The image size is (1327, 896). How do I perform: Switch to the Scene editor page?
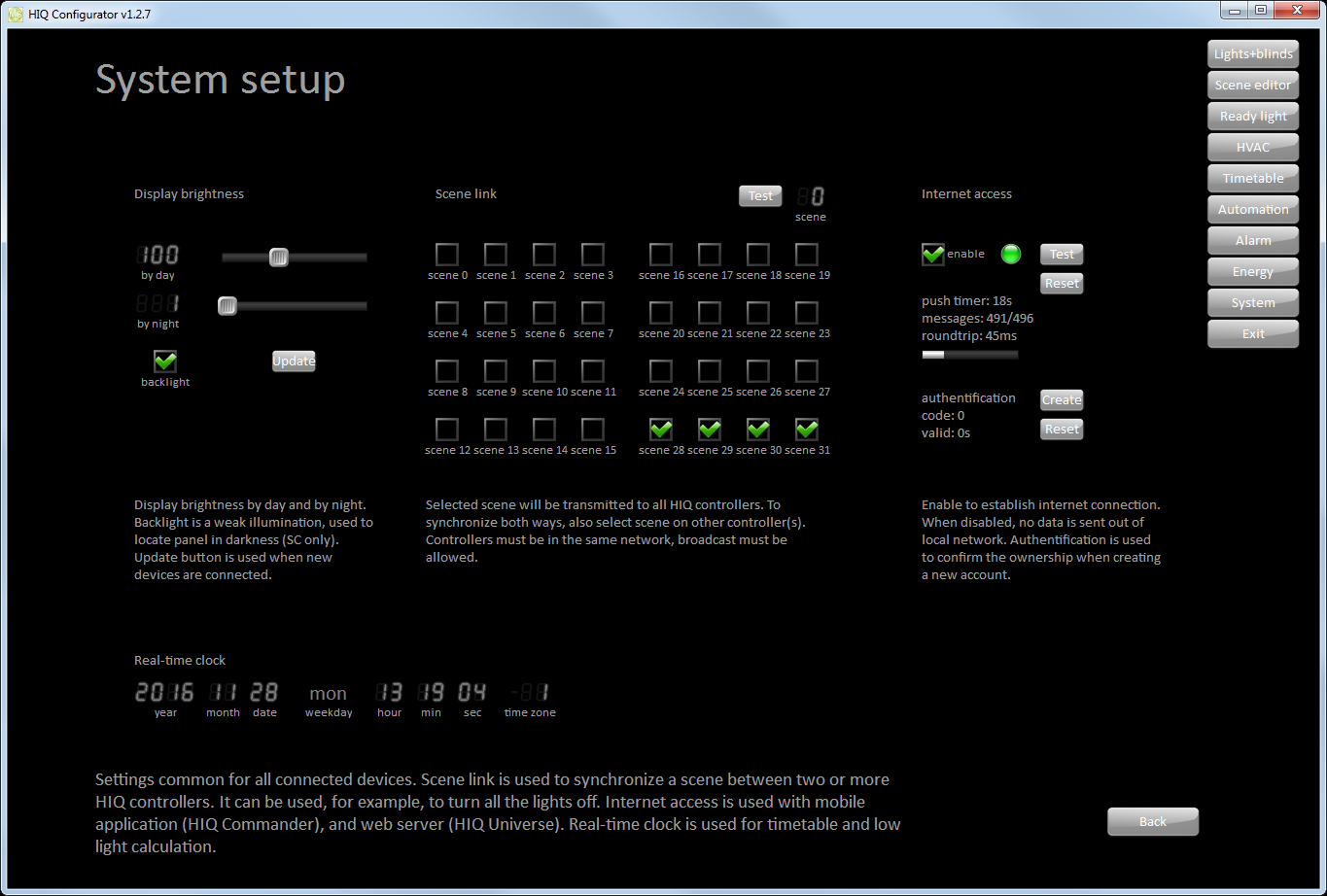coord(1253,86)
